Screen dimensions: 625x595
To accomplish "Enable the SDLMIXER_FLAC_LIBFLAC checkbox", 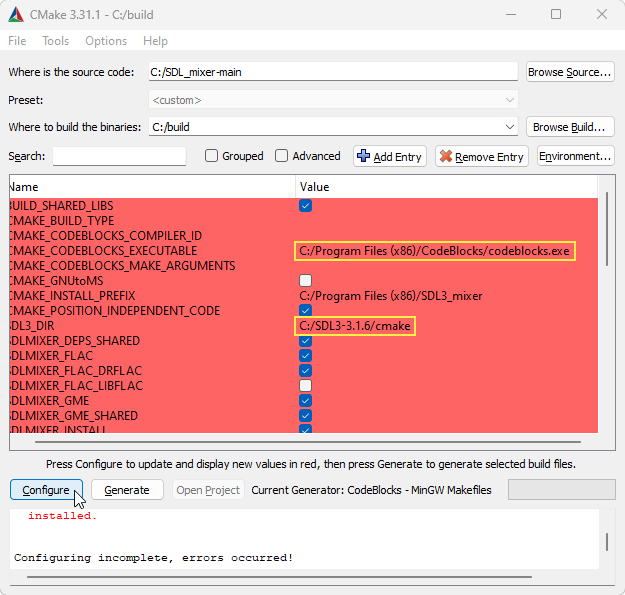I will pos(305,386).
